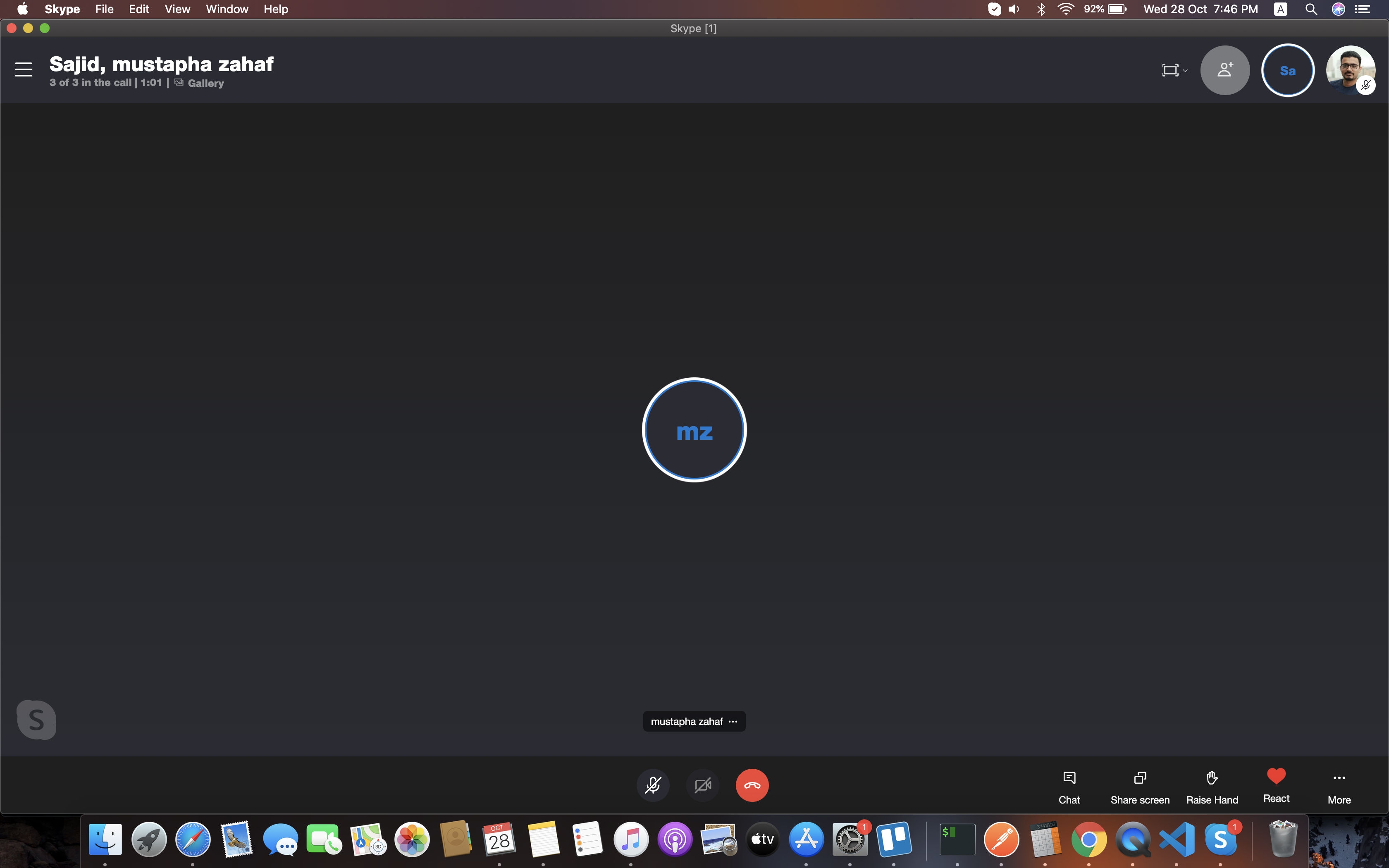
Task: Open Messages from the Dock
Action: [281, 839]
